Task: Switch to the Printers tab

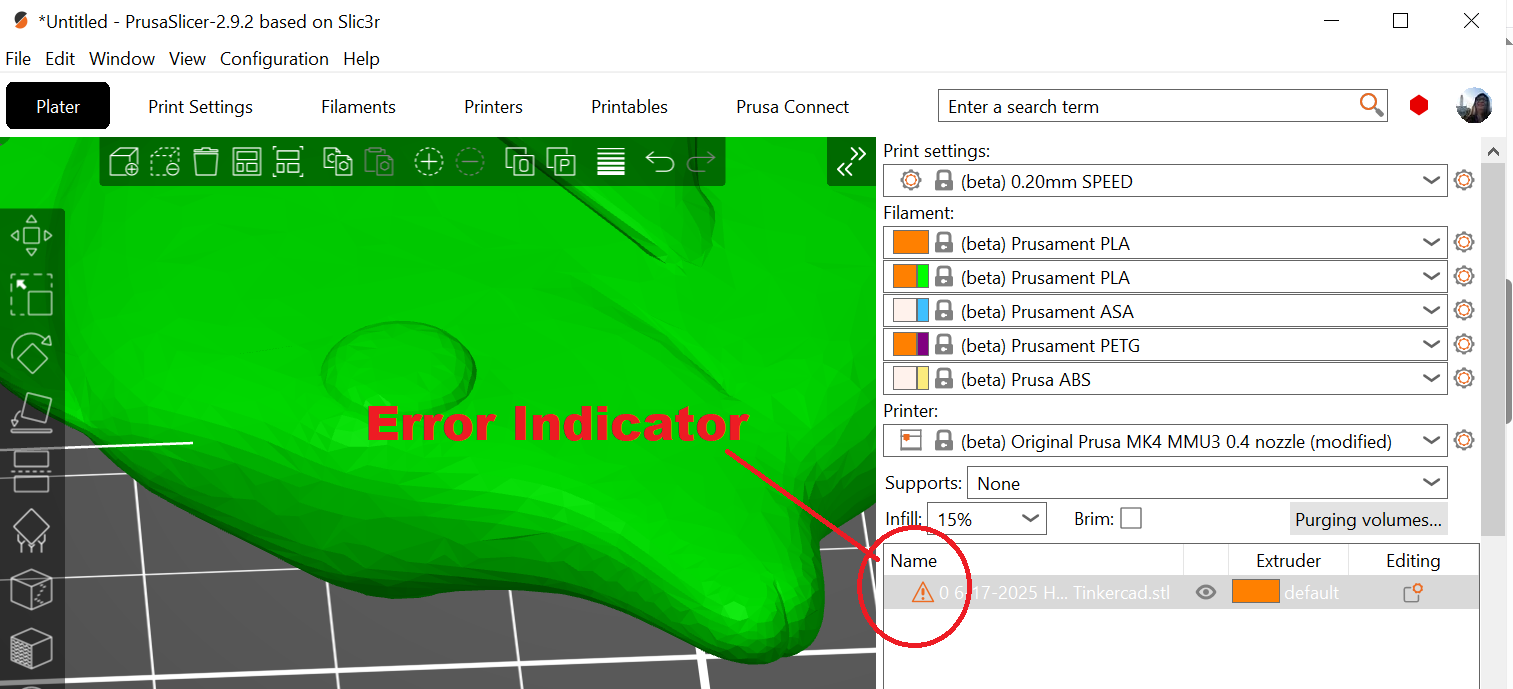Action: click(x=493, y=106)
